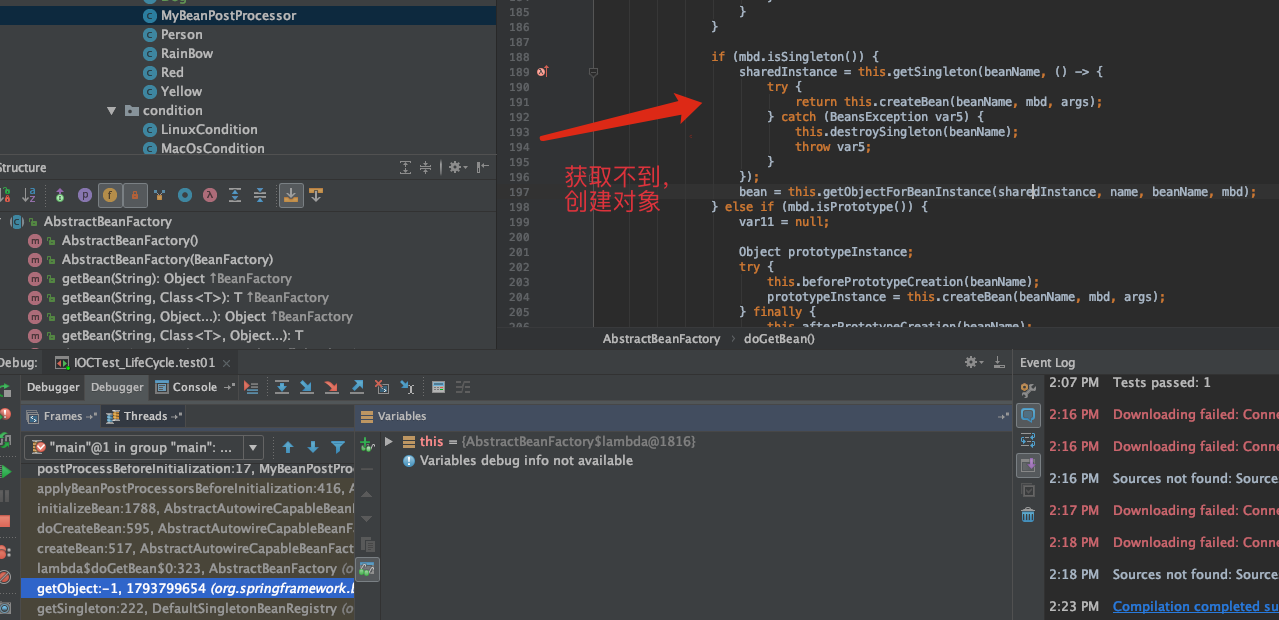This screenshot has height=620, width=1279.
Task: Click the frames filter funnel icon
Action: [x=338, y=447]
